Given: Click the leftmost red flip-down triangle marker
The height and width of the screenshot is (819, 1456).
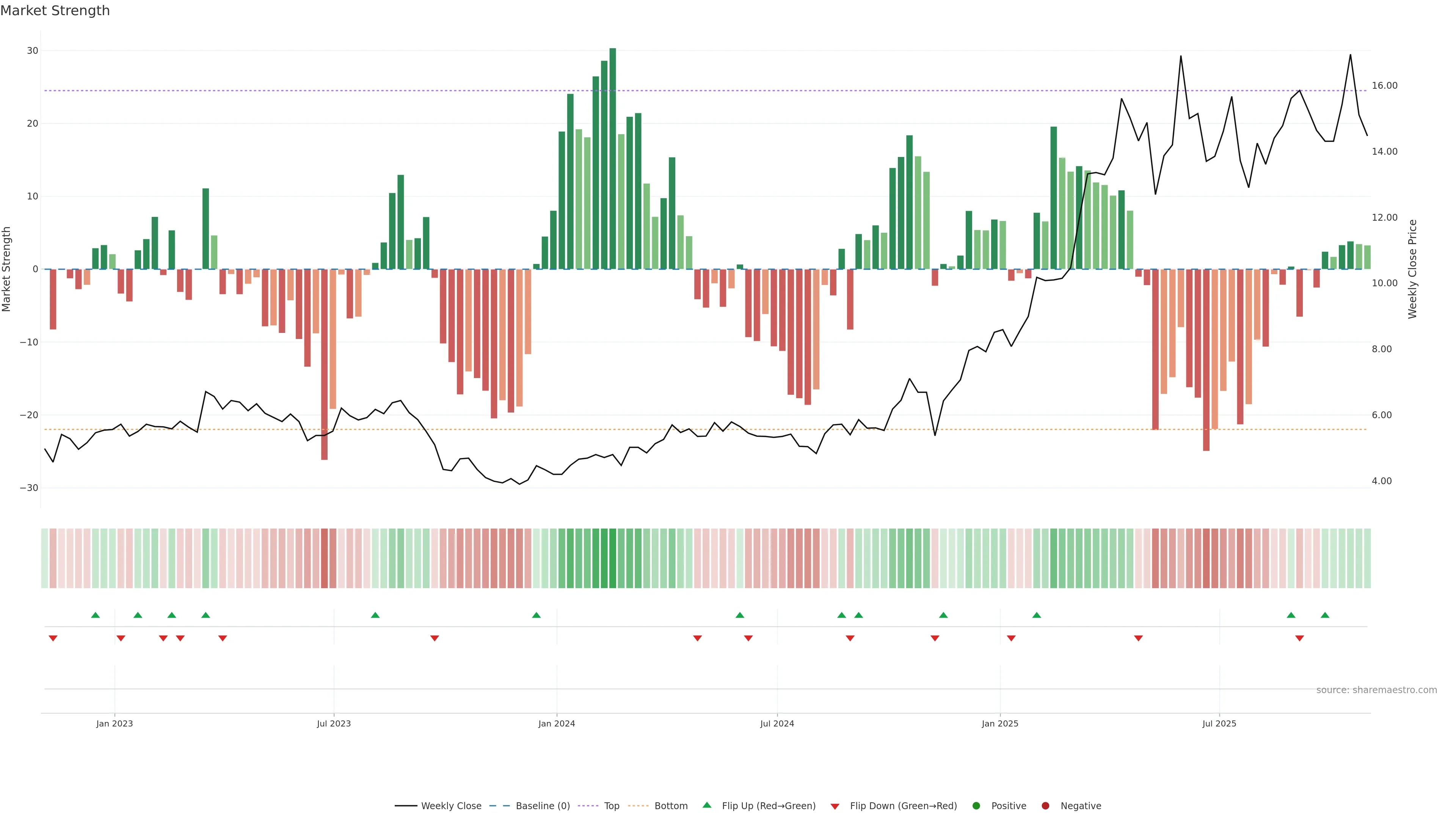Looking at the screenshot, I should click(x=53, y=638).
